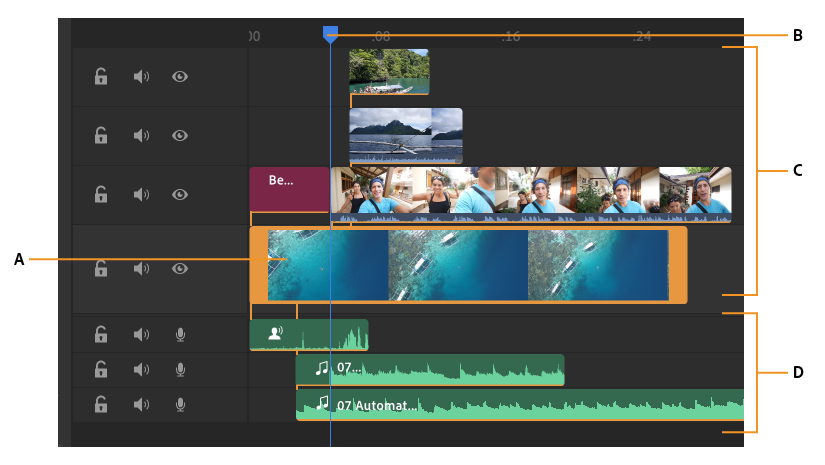The height and width of the screenshot is (465, 825).
Task: Mute the middle music audio track
Action: (141, 370)
